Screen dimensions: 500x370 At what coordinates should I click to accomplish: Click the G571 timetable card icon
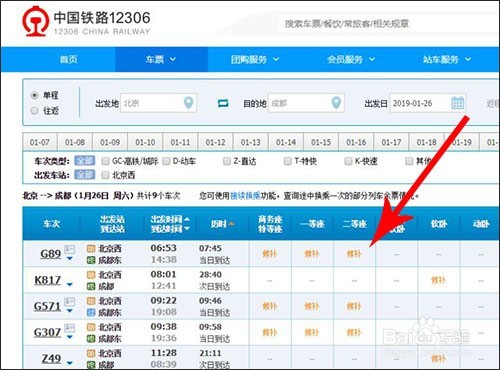coord(70,302)
